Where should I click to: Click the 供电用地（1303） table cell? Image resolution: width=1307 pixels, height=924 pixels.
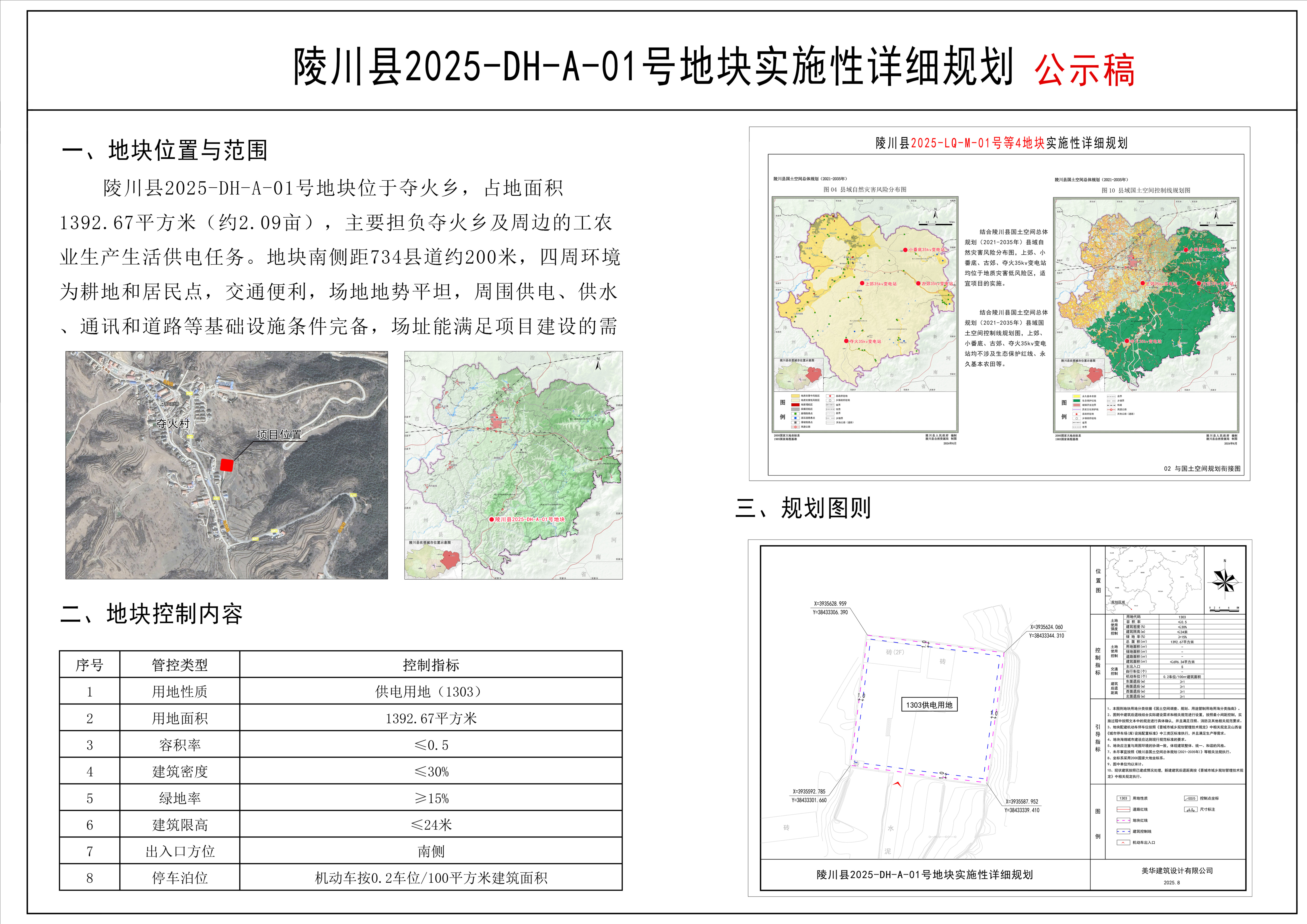tap(431, 691)
